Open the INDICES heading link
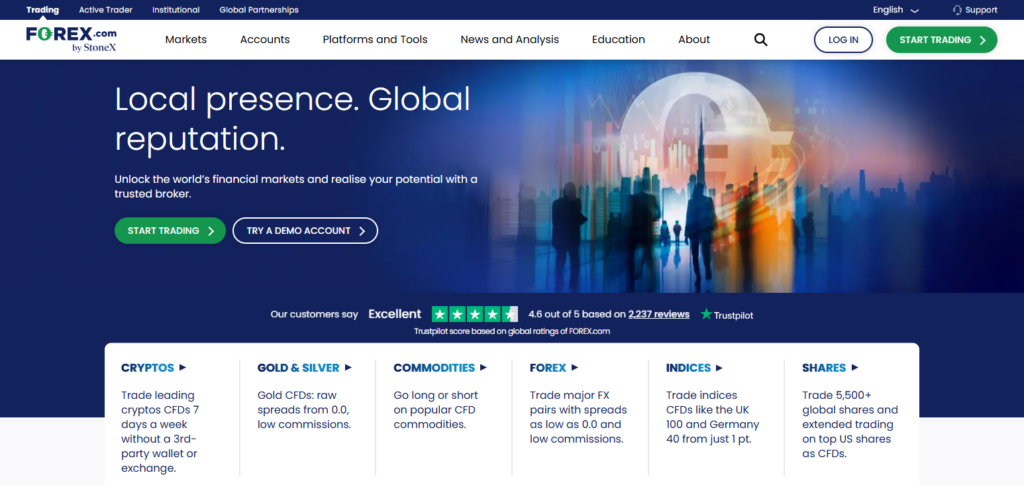The height and width of the screenshot is (485, 1024). pyautogui.click(x=688, y=368)
